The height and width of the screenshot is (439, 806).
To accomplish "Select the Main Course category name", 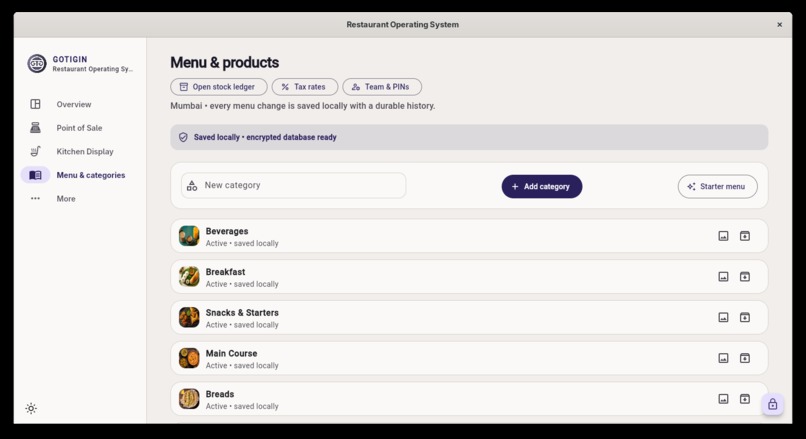I will (x=231, y=354).
